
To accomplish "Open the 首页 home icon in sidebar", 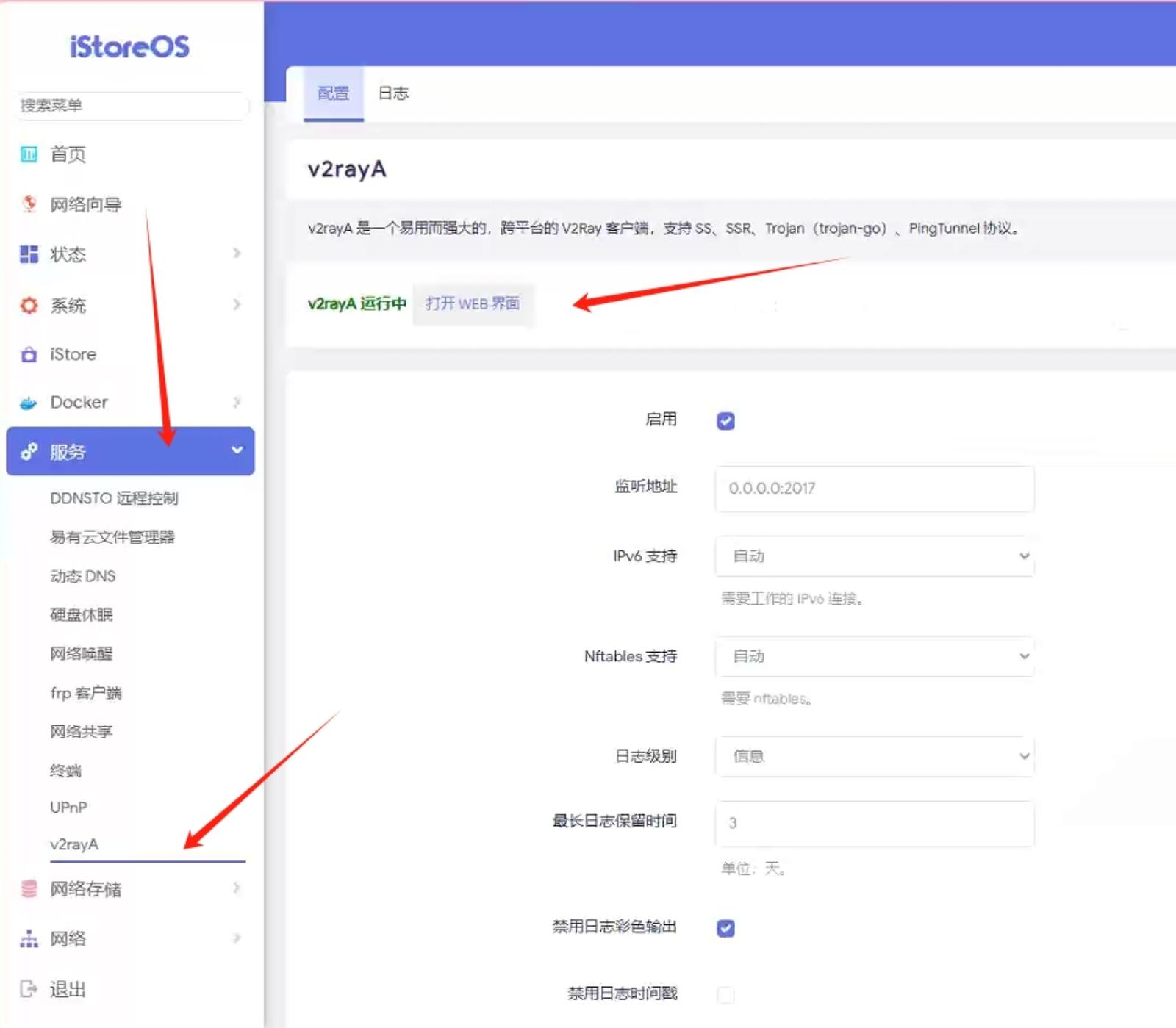I will click(29, 154).
